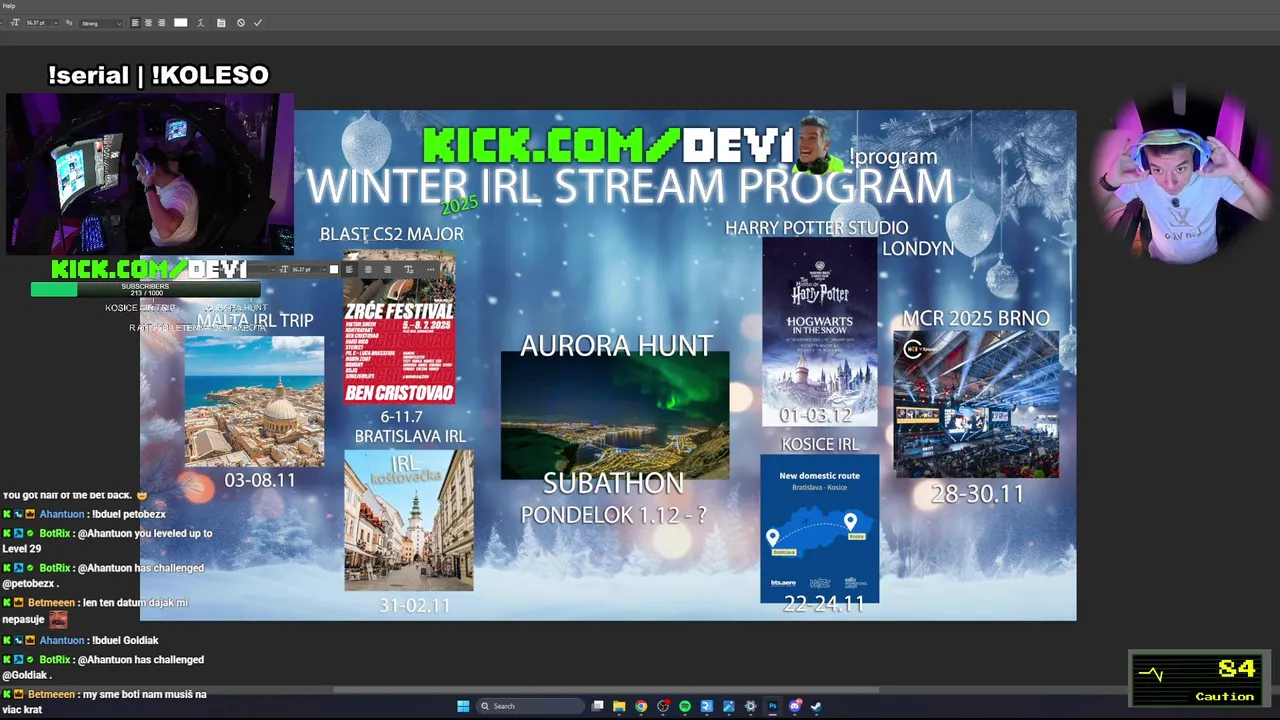This screenshot has height=720, width=1280.
Task: Open Google Chrome from taskbar
Action: tap(641, 706)
